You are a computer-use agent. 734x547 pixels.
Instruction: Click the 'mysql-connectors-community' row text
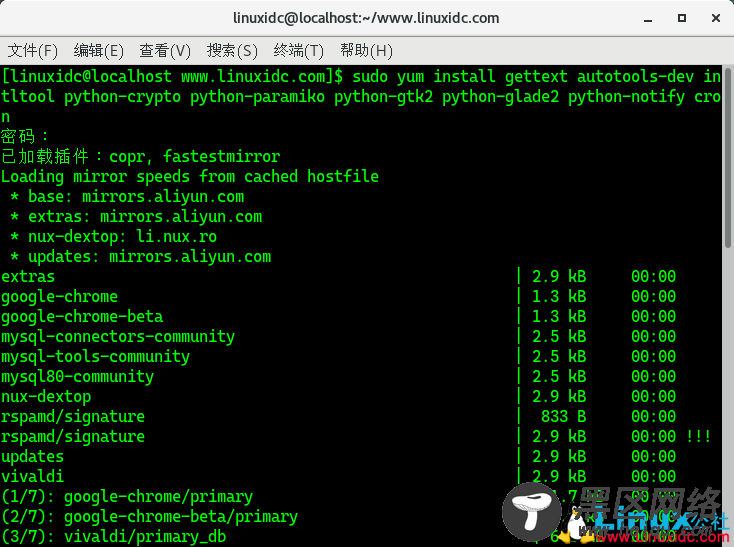tap(118, 337)
